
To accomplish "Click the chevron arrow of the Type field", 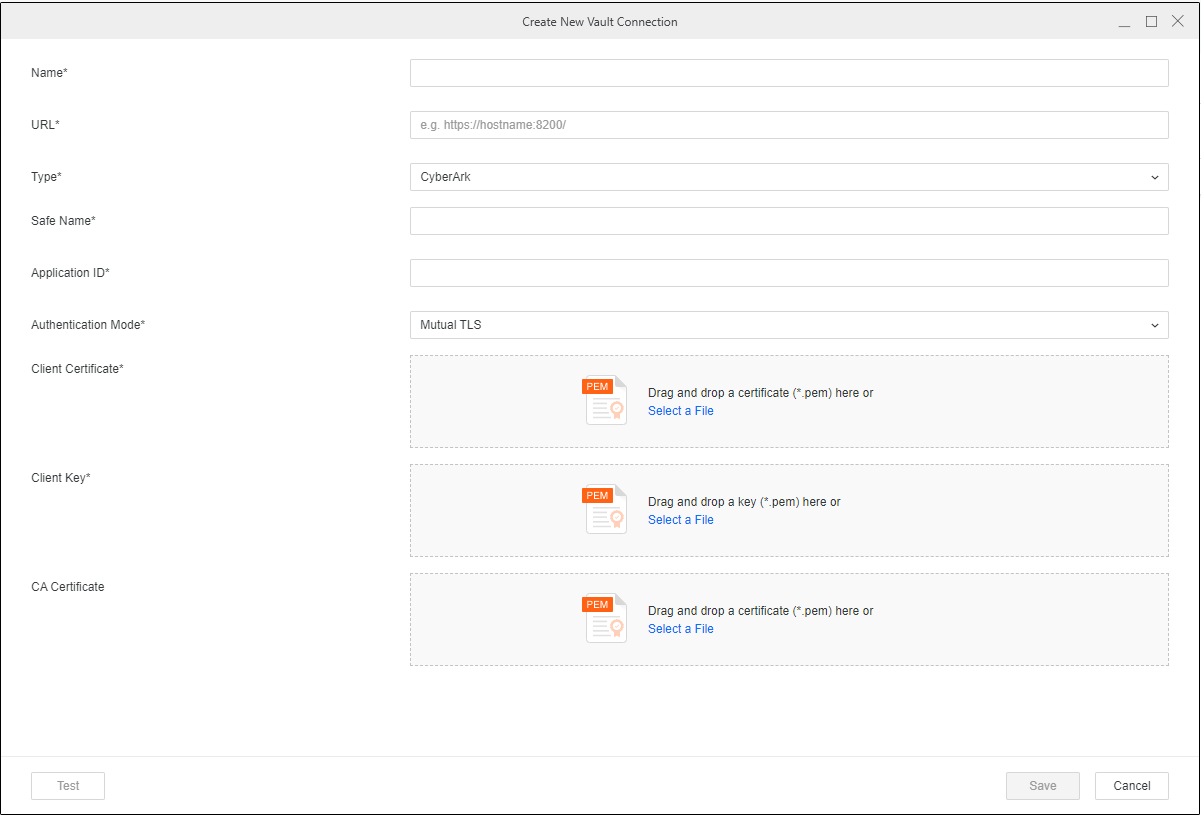I will [1155, 177].
